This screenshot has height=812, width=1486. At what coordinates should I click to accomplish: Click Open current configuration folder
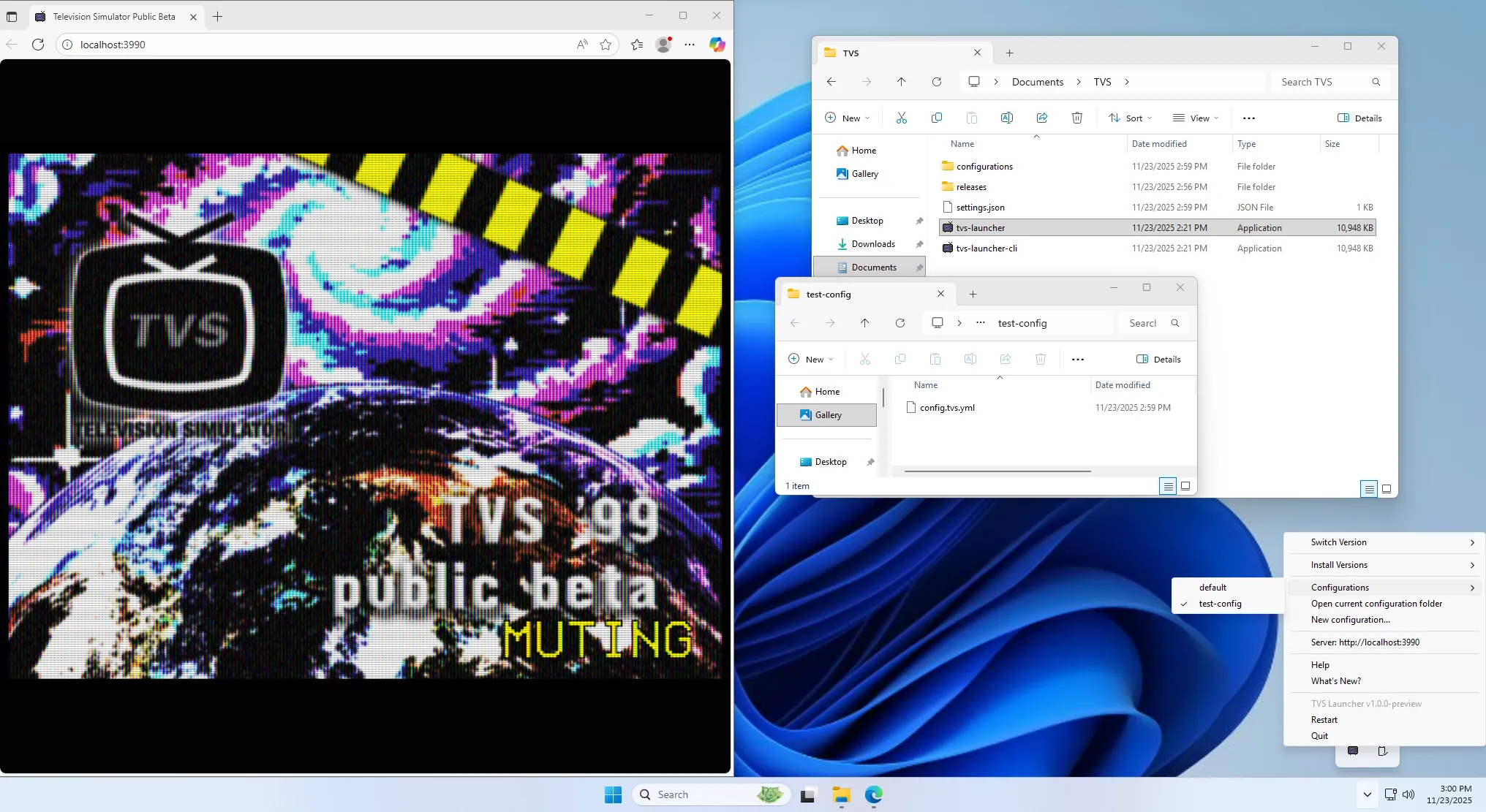tap(1376, 603)
